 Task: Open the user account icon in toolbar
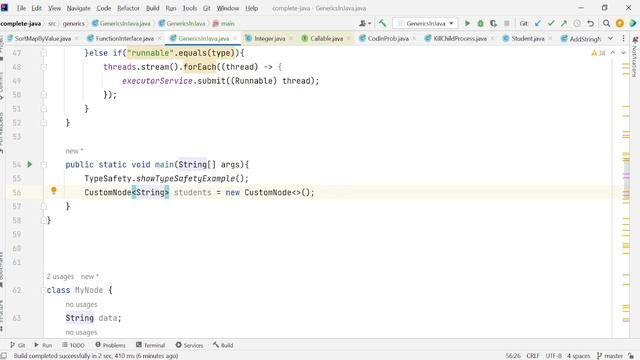[364, 23]
